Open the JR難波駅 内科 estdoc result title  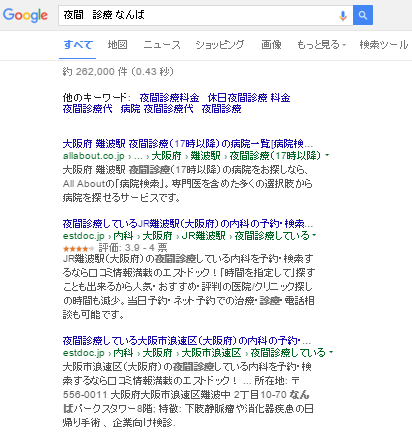(x=188, y=223)
